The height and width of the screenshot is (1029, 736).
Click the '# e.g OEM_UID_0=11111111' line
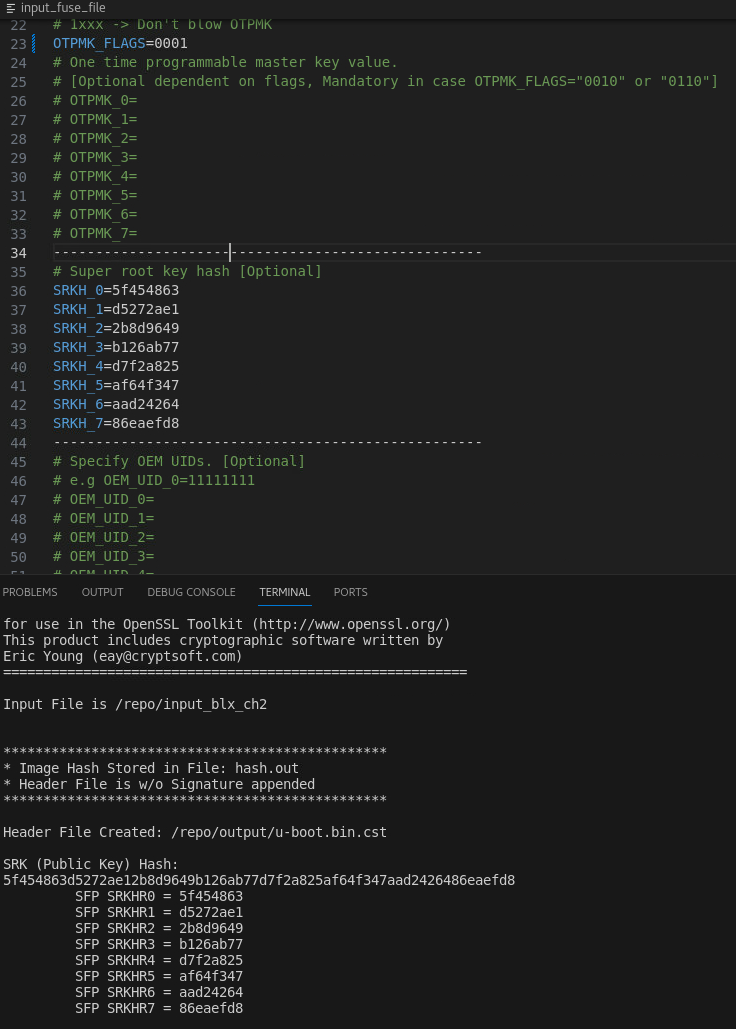(x=154, y=480)
